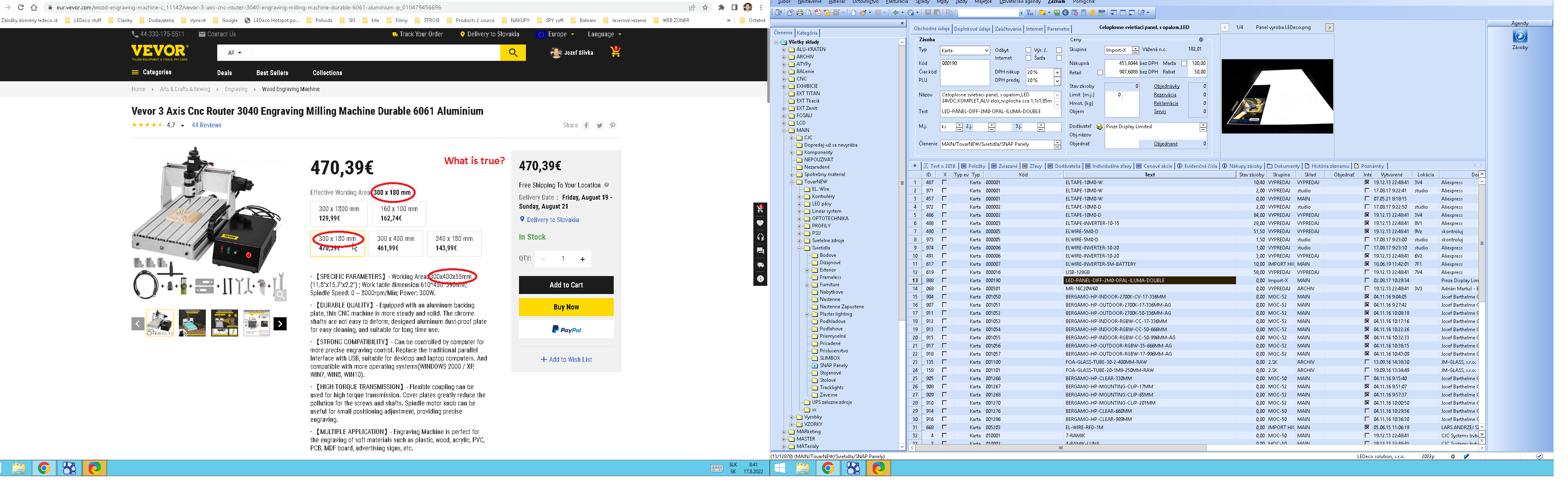Open the Typ Karta dropdown
This screenshot has height=490, width=1568.
click(x=986, y=51)
